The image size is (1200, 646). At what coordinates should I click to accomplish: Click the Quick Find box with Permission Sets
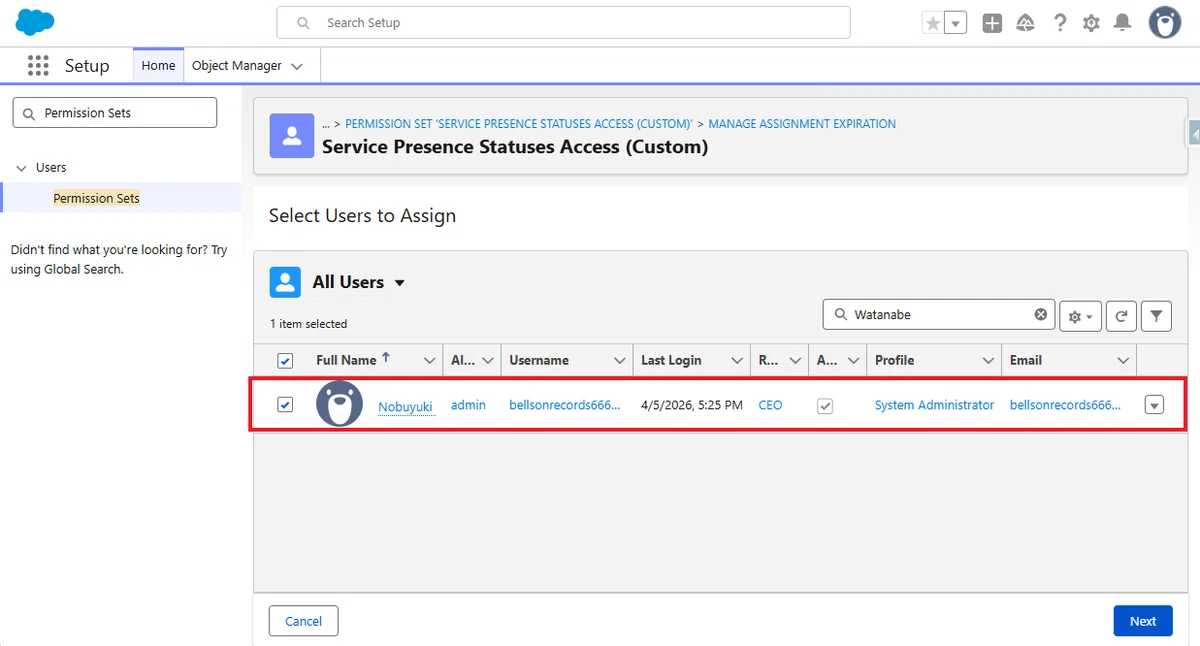tap(115, 113)
